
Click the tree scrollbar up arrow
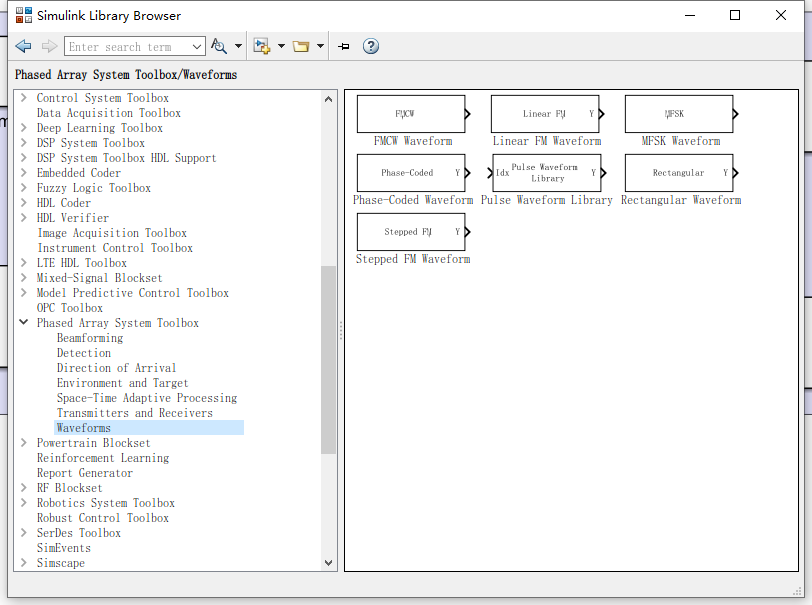click(x=328, y=99)
